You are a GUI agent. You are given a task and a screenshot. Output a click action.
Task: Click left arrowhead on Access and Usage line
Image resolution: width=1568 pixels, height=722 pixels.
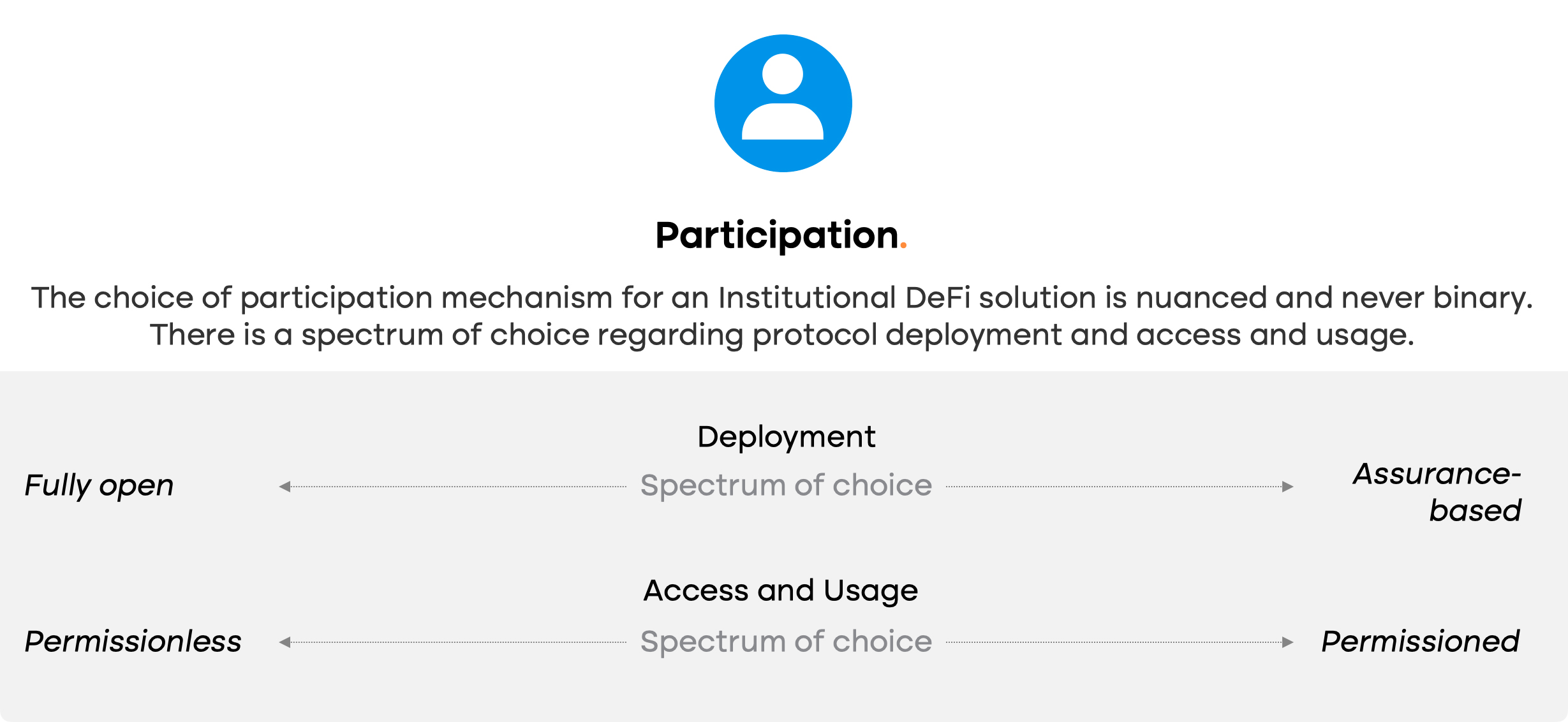[285, 642]
